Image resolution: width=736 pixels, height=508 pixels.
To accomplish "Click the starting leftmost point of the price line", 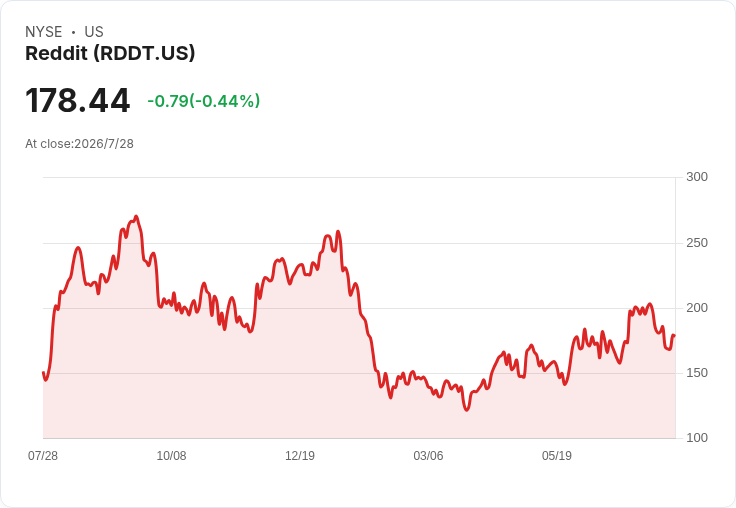I will tap(43, 373).
